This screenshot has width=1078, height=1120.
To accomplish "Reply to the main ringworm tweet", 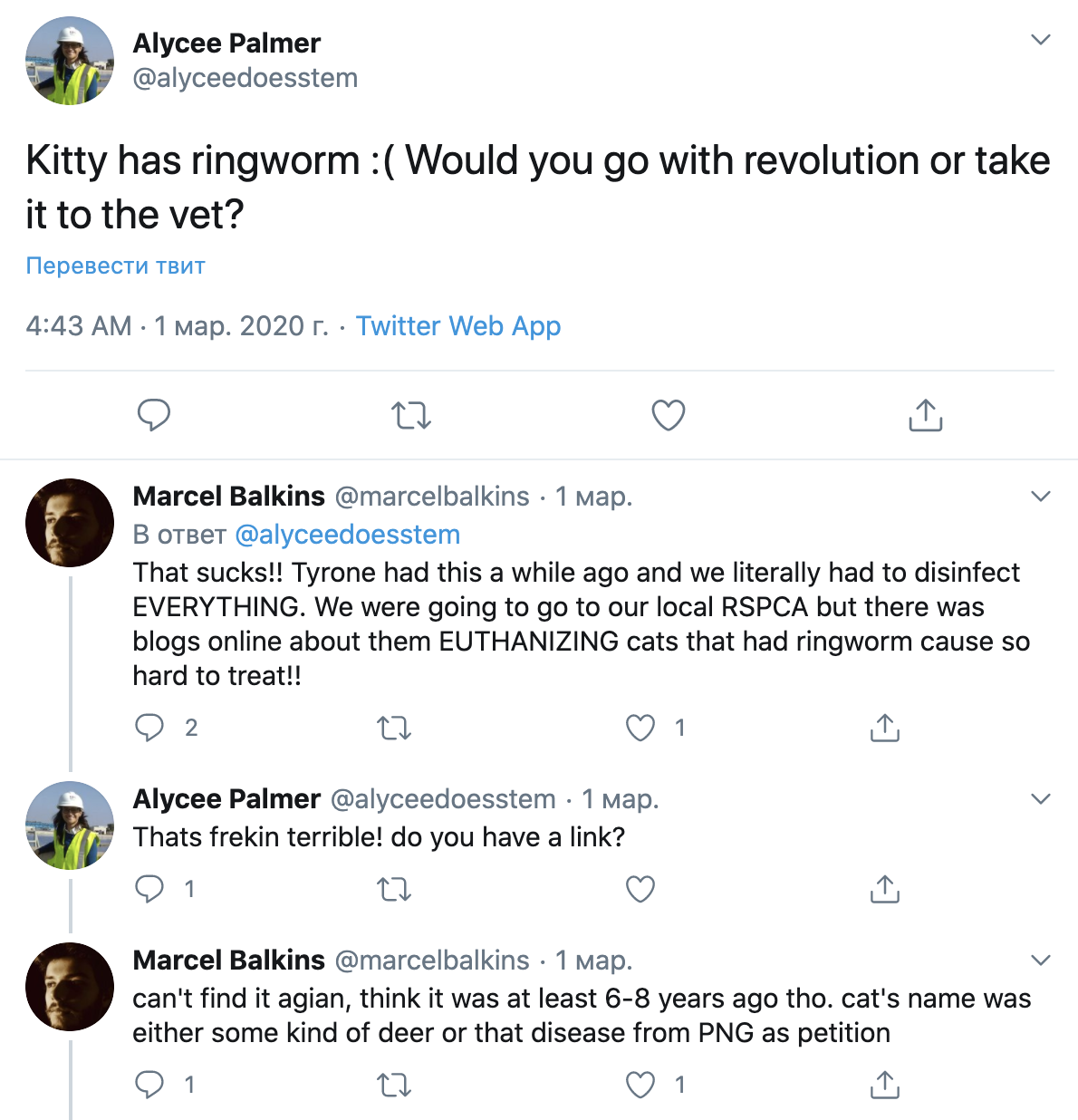I will click(x=154, y=415).
